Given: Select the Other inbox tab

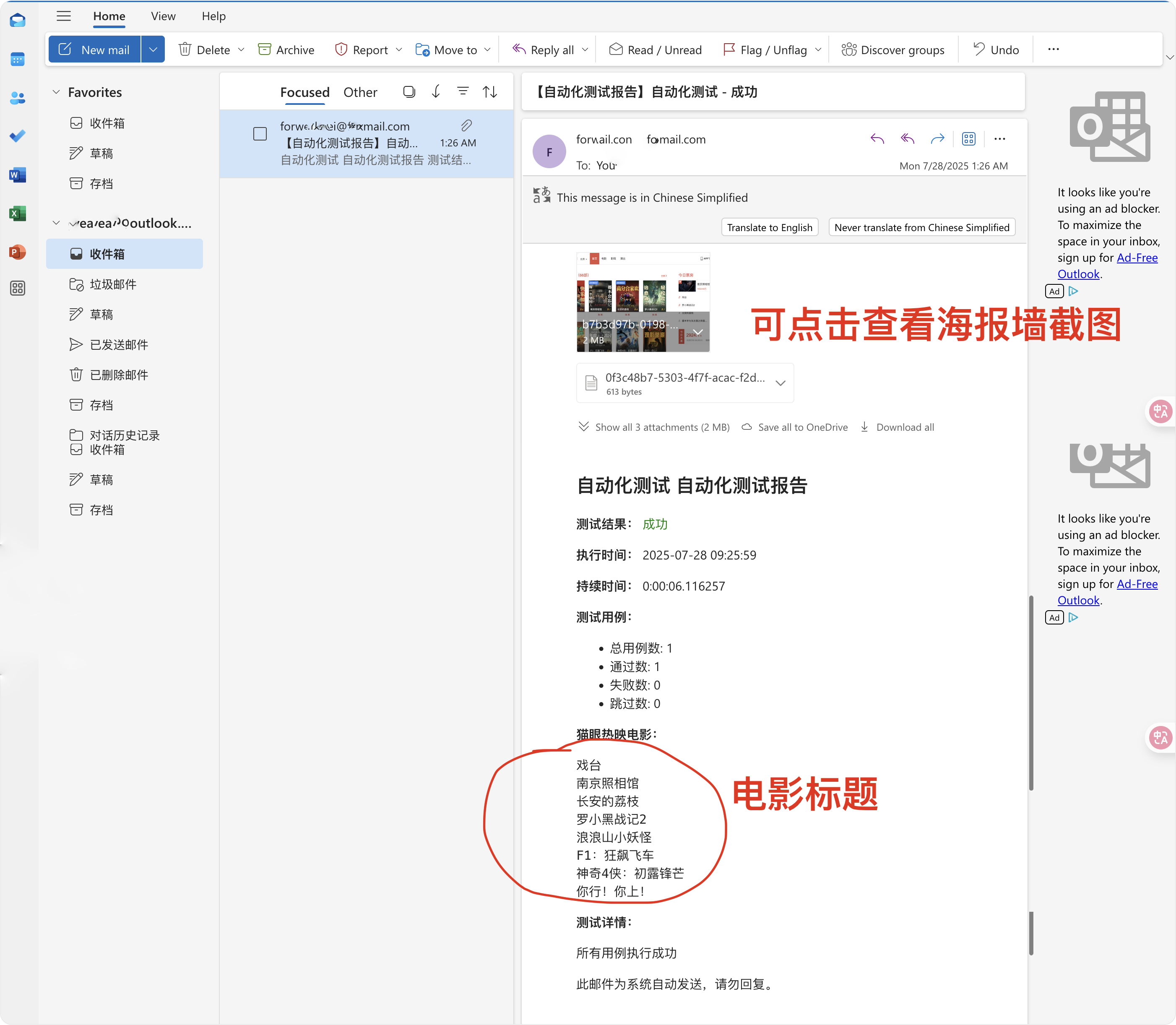Looking at the screenshot, I should pyautogui.click(x=360, y=92).
